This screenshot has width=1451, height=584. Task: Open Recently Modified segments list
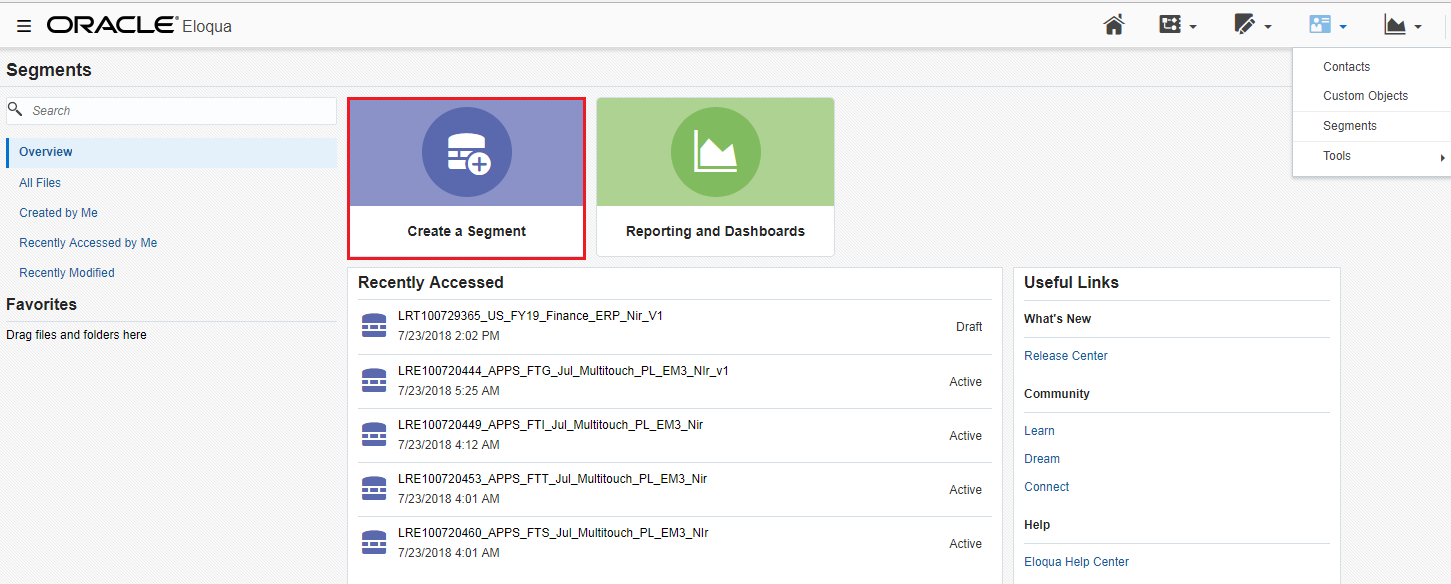click(67, 273)
